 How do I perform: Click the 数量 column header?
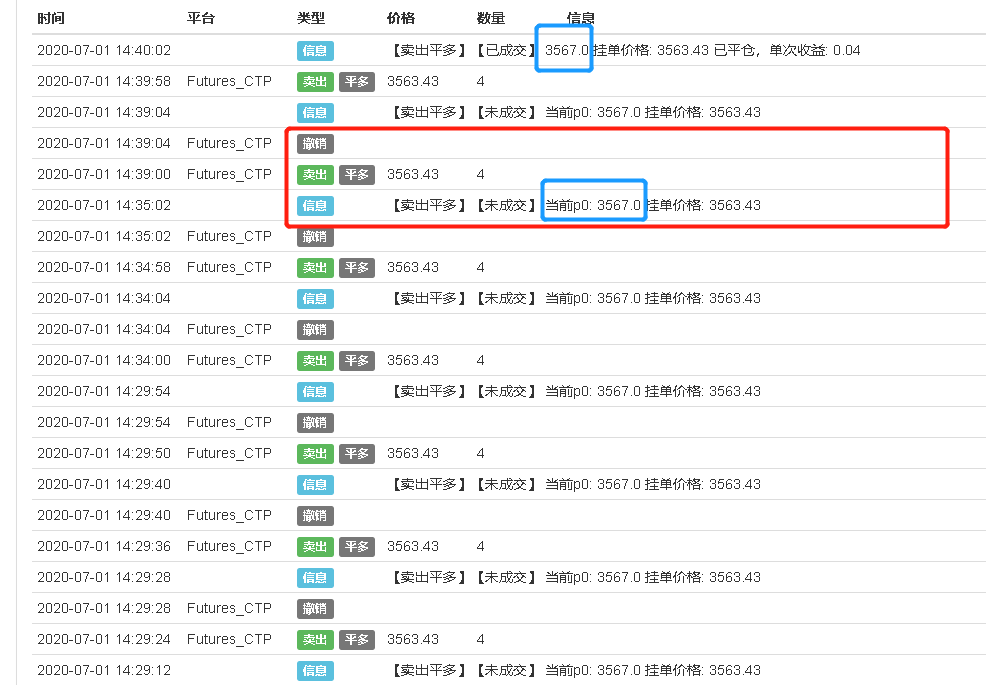(x=491, y=18)
